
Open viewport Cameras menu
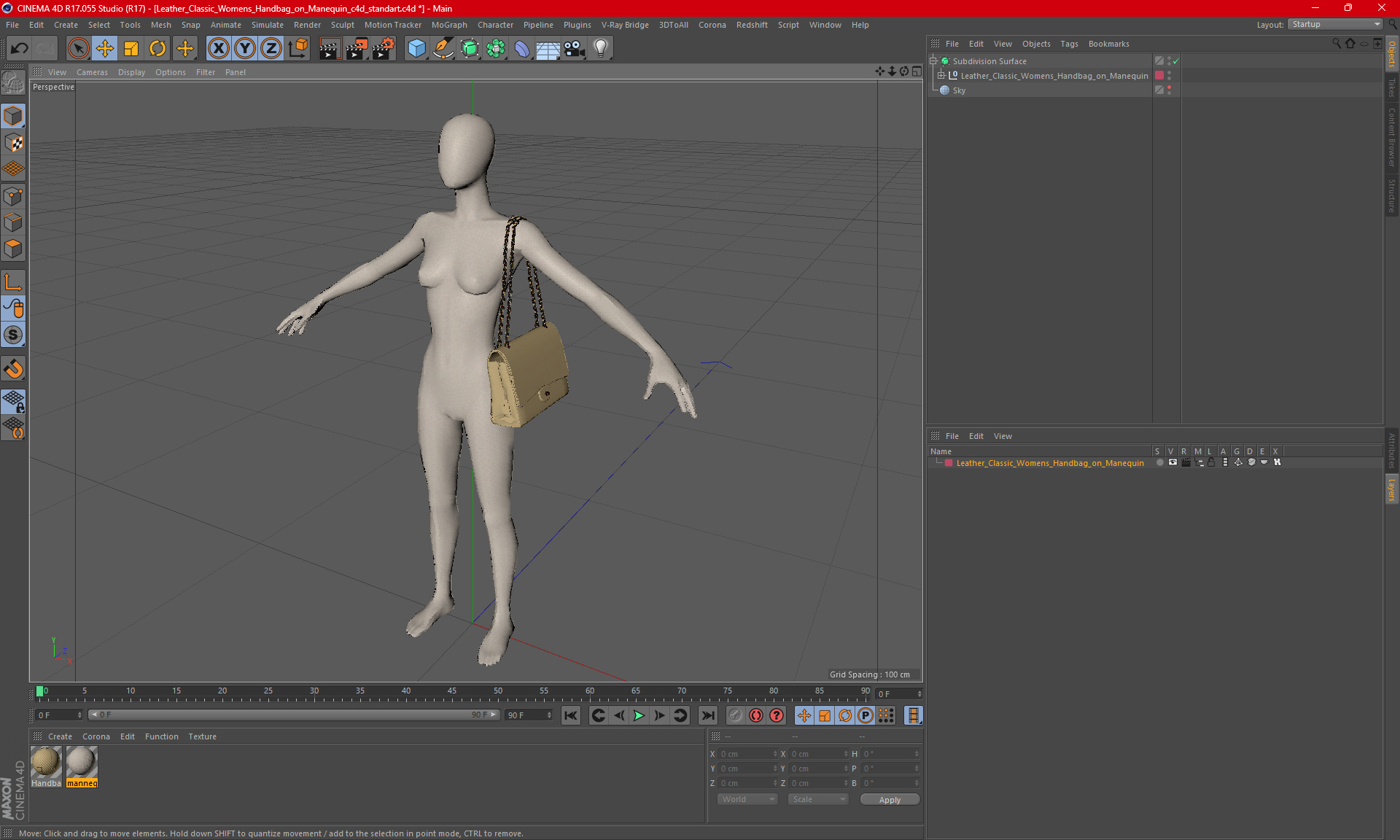pos(92,72)
